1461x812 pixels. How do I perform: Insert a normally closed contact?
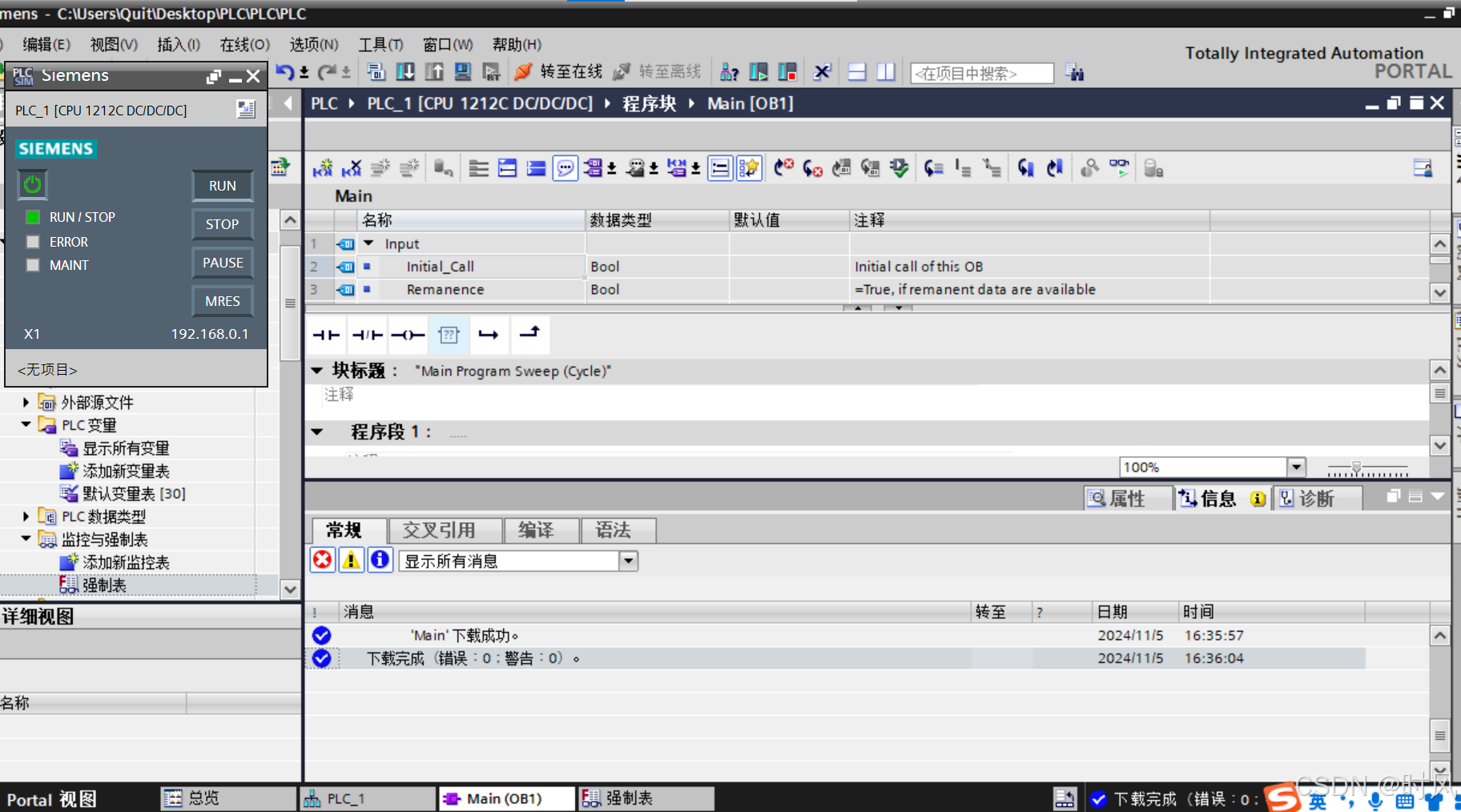click(x=368, y=335)
